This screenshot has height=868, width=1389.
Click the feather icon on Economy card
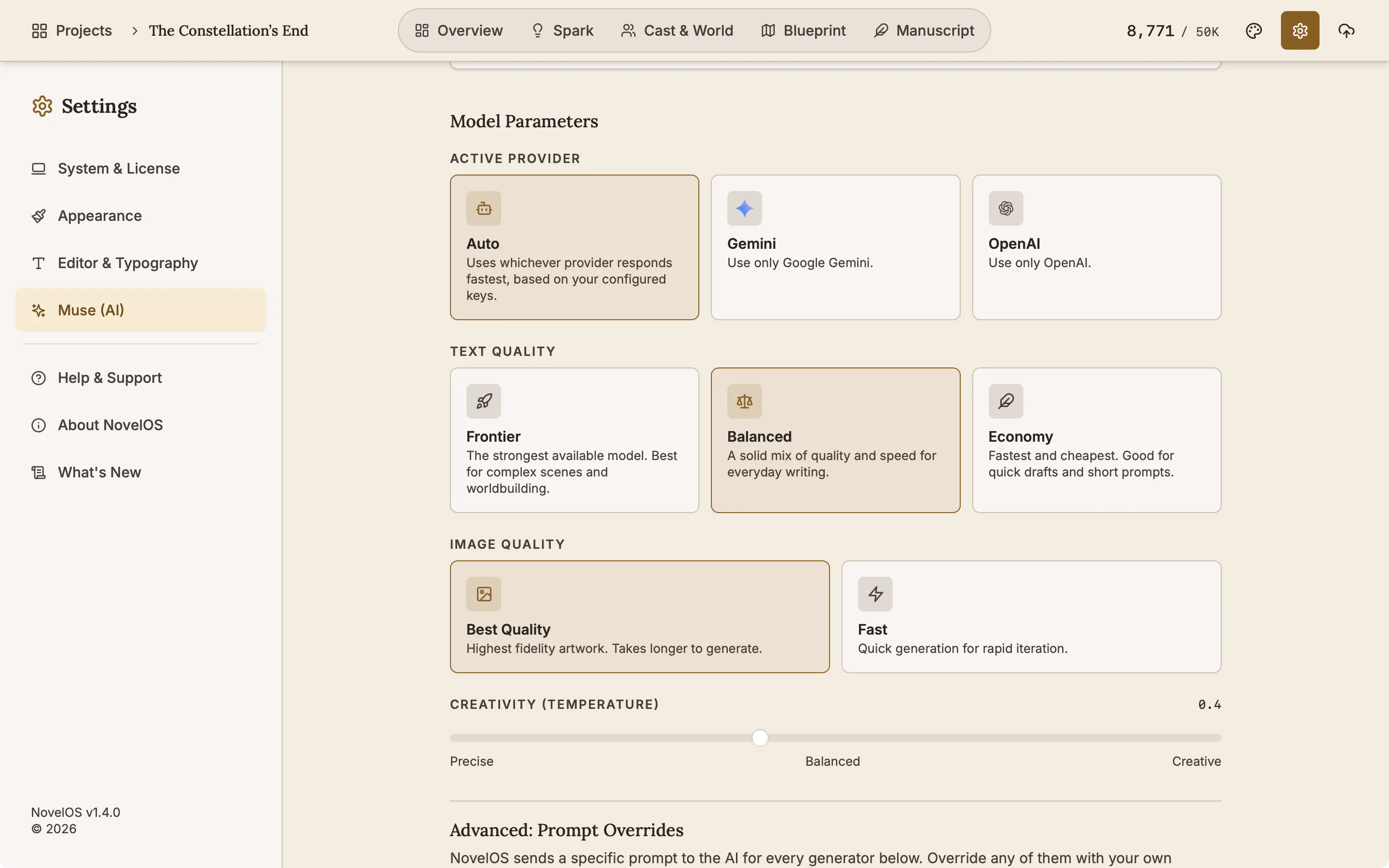(1006, 401)
